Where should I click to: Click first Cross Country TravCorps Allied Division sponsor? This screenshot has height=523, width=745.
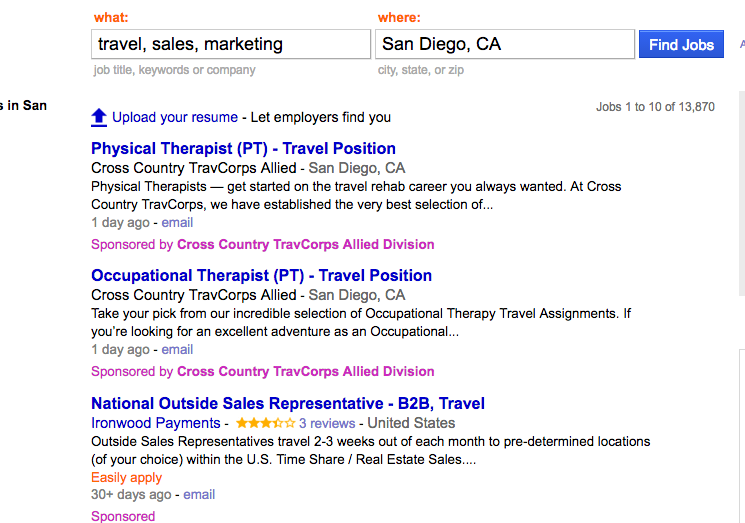point(306,244)
